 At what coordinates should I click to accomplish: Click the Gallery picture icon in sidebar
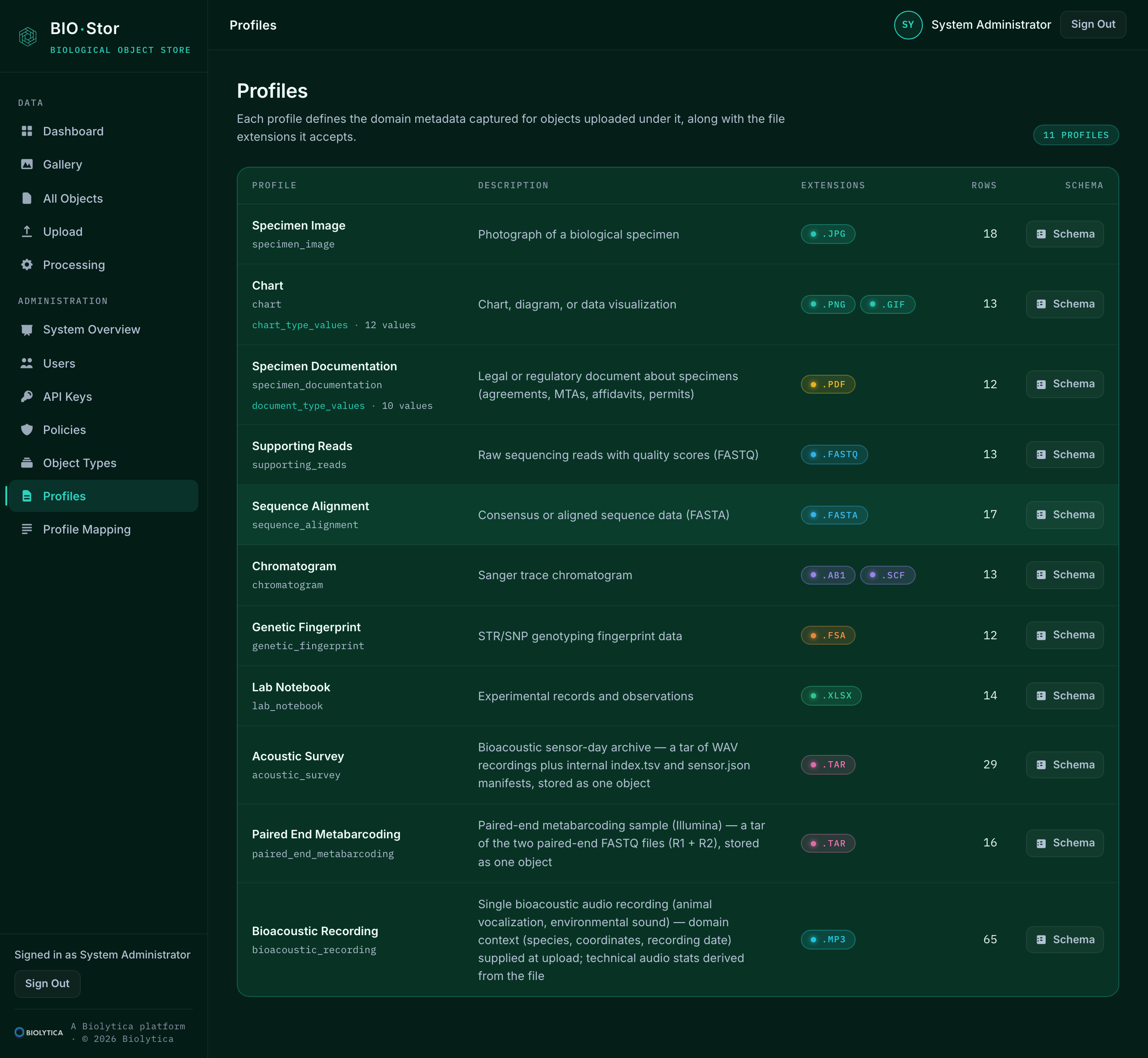[27, 165]
